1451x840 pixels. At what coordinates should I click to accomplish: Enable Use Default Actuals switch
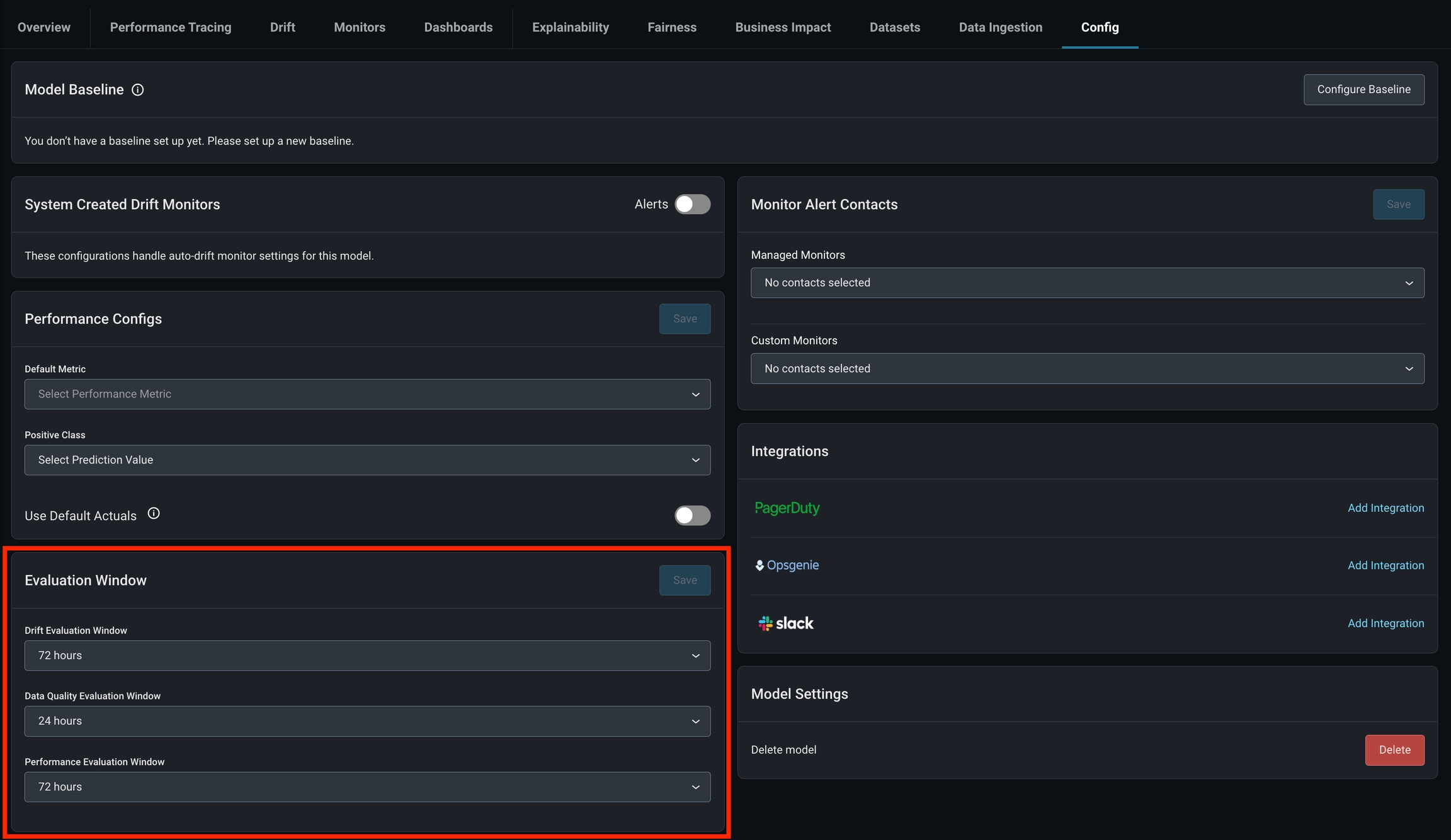point(692,516)
